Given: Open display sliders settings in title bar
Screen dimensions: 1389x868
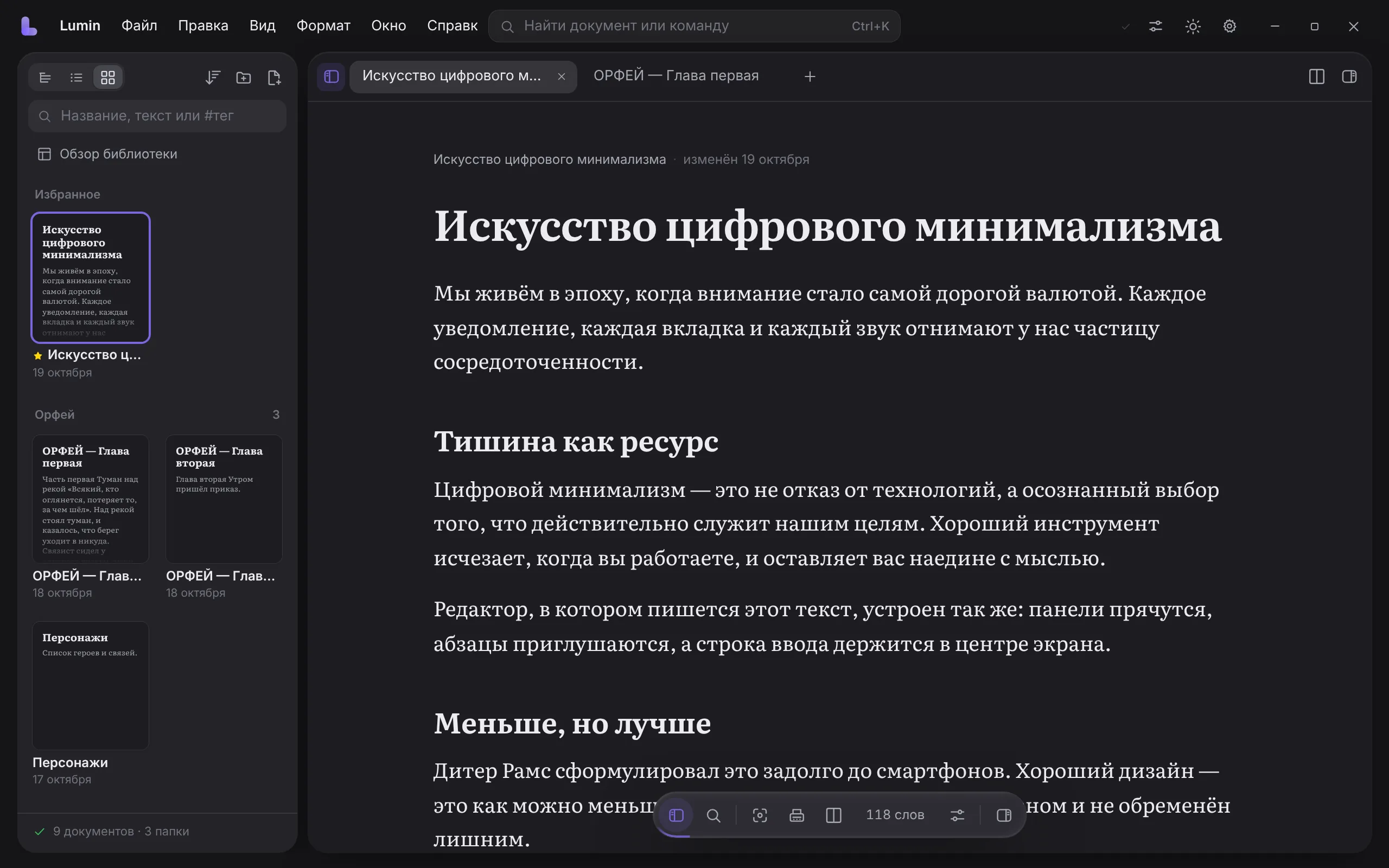Looking at the screenshot, I should click(1155, 27).
